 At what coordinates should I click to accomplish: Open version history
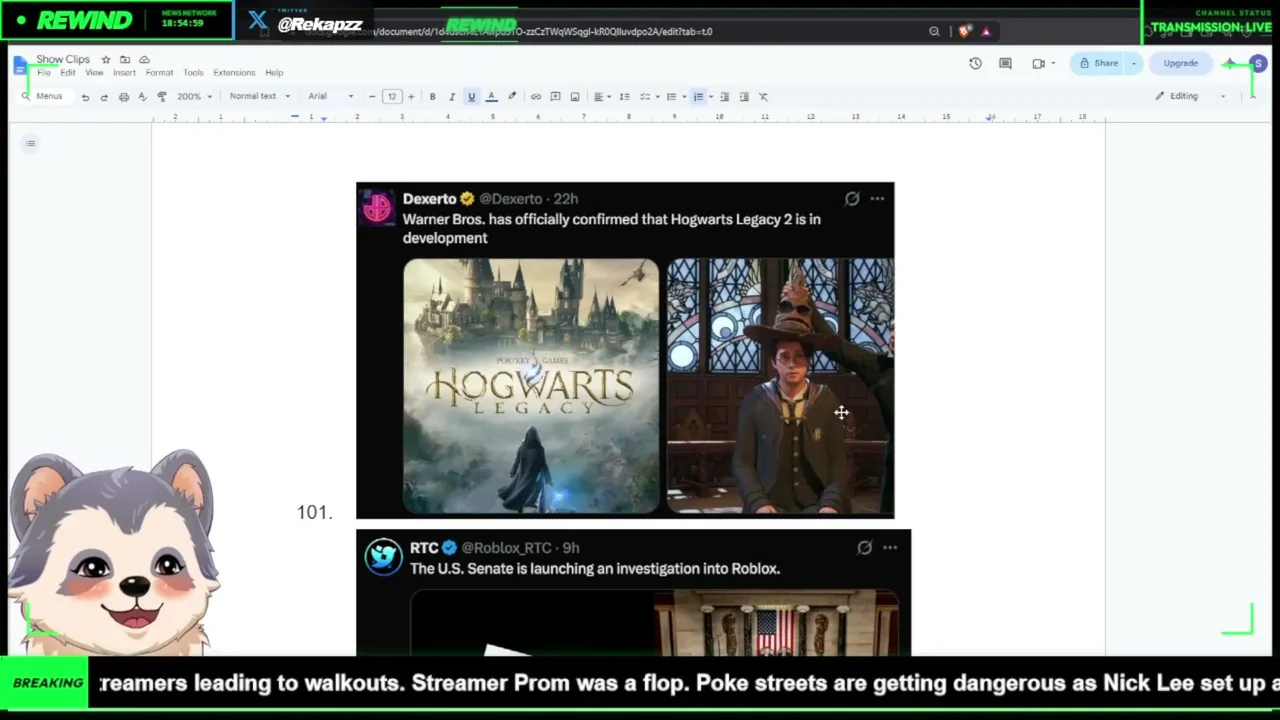tap(976, 64)
